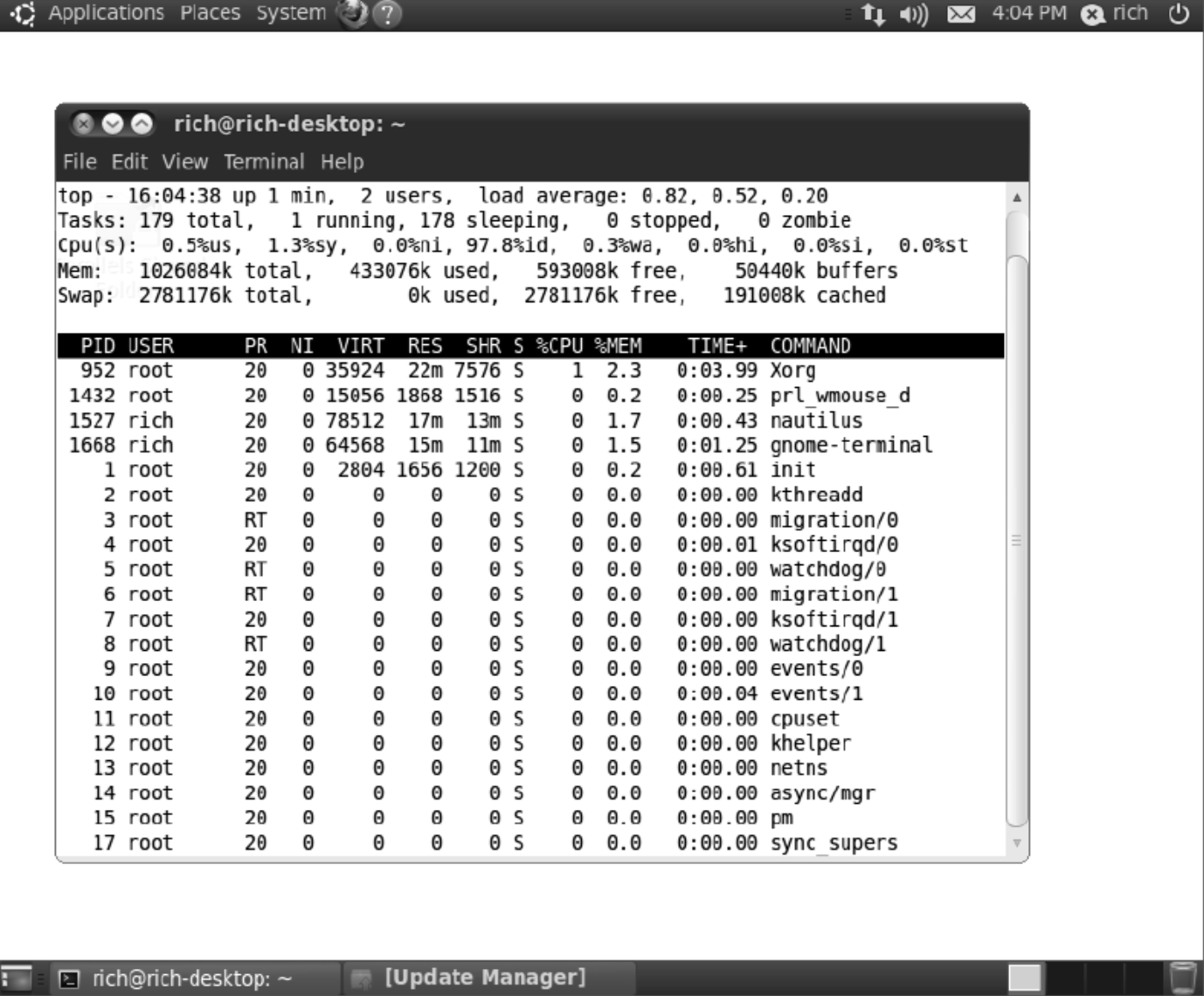The image size is (1204, 996).
Task: Click the network connection arrows icon
Action: 873,14
